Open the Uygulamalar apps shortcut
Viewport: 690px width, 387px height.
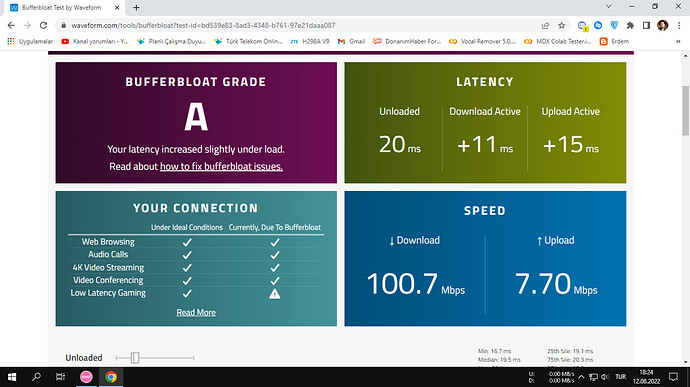pos(29,41)
